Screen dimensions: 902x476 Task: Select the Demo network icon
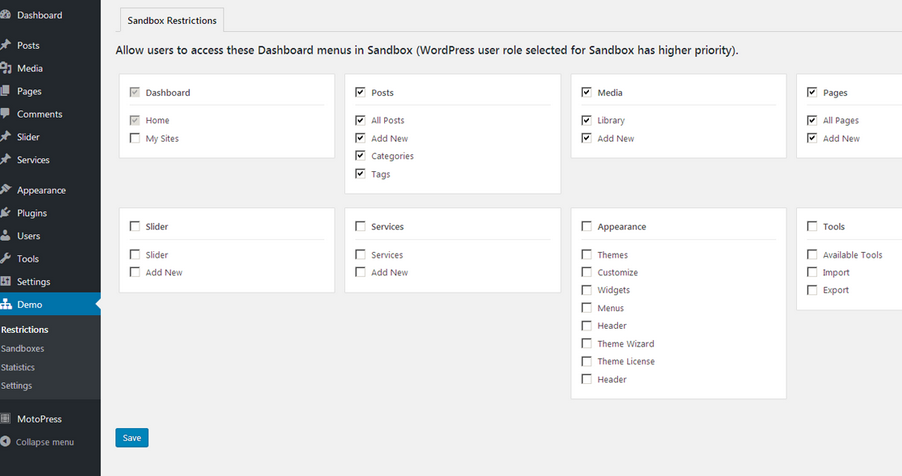coord(6,304)
